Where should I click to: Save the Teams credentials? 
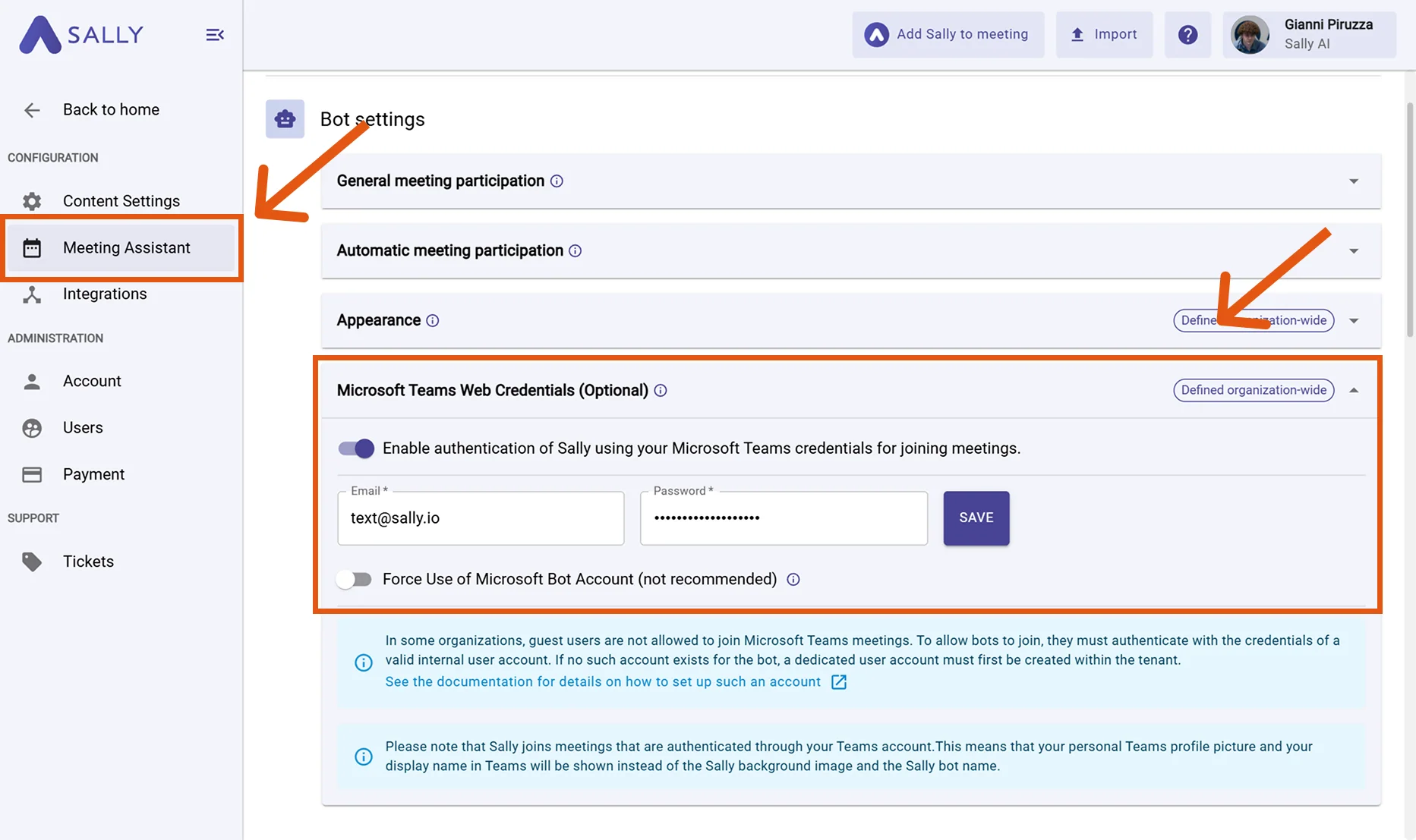(x=976, y=518)
